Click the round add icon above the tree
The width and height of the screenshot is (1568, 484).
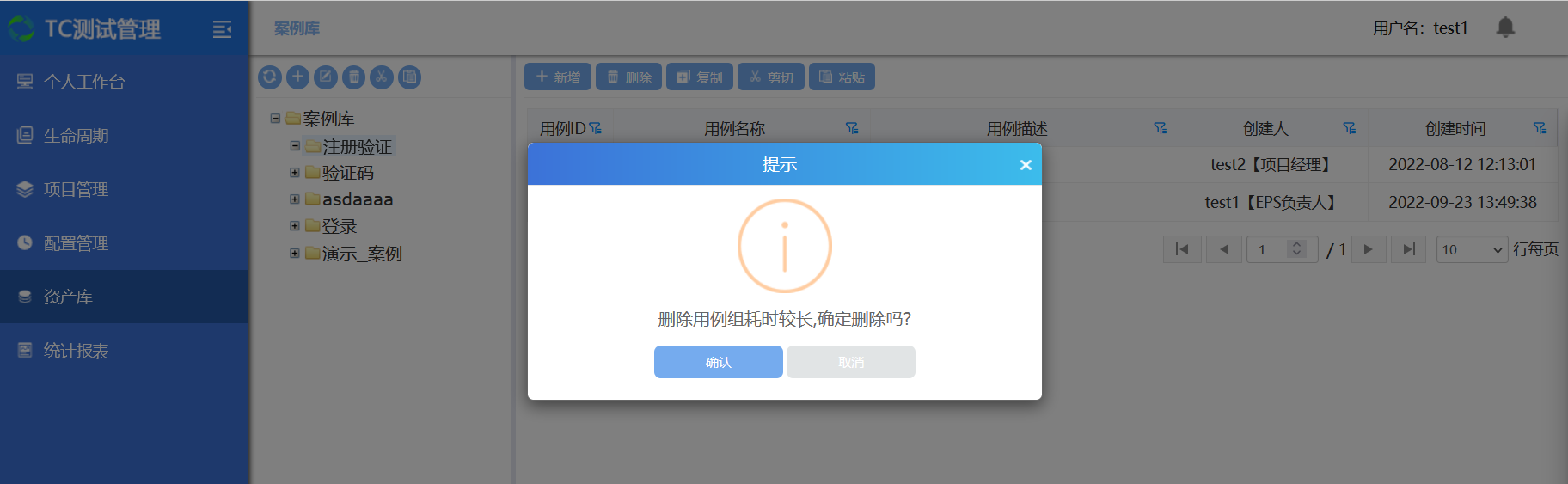(297, 77)
